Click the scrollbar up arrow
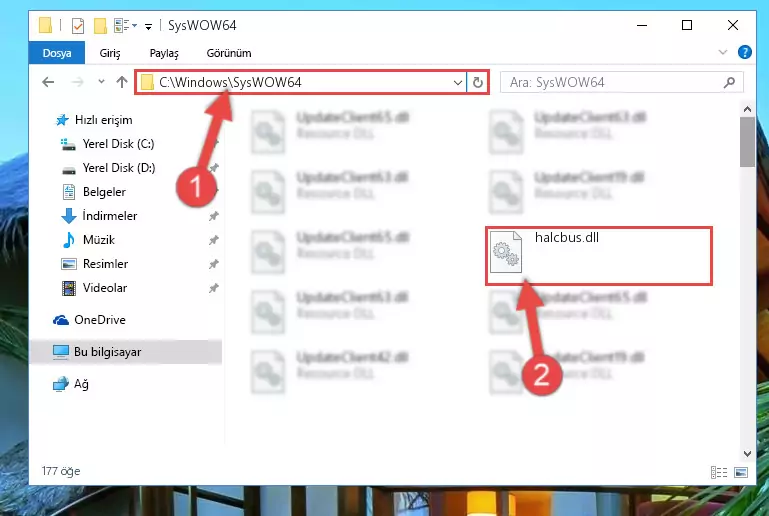The image size is (769, 516). point(747,109)
